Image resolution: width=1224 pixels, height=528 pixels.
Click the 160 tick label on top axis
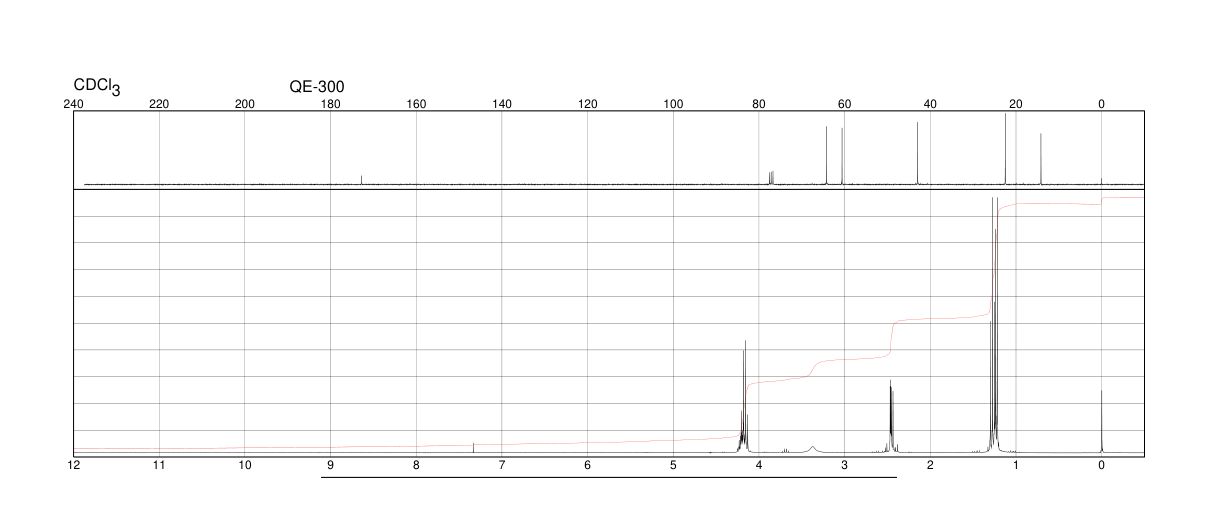click(416, 104)
